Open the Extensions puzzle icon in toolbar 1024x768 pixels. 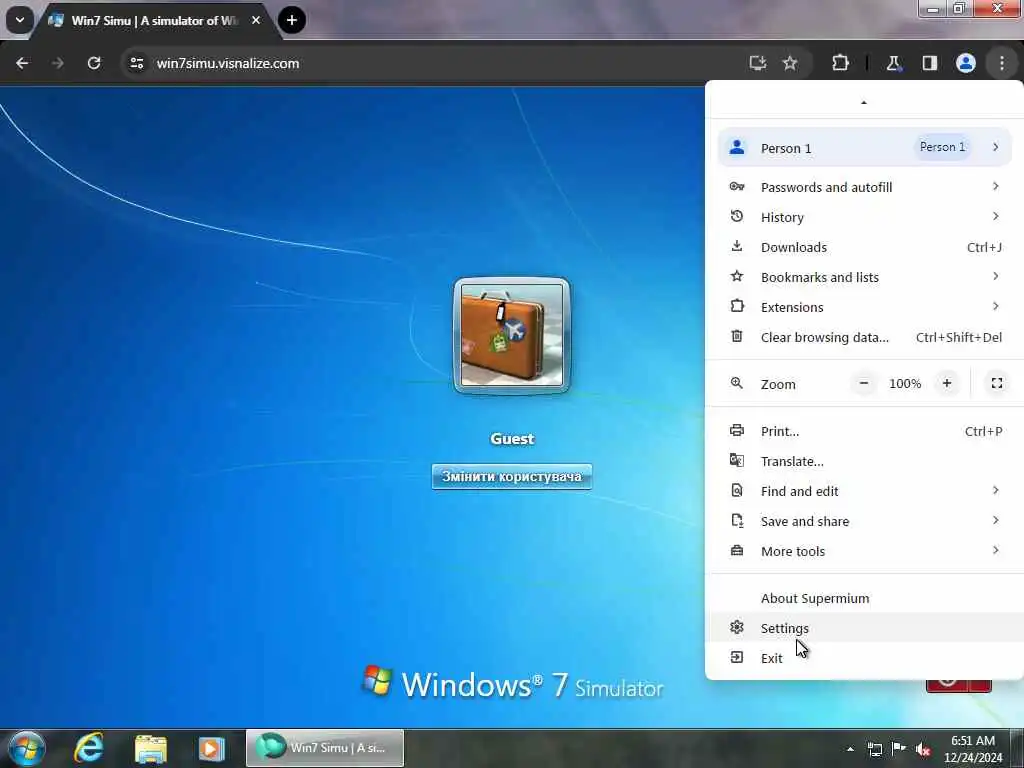click(x=840, y=63)
